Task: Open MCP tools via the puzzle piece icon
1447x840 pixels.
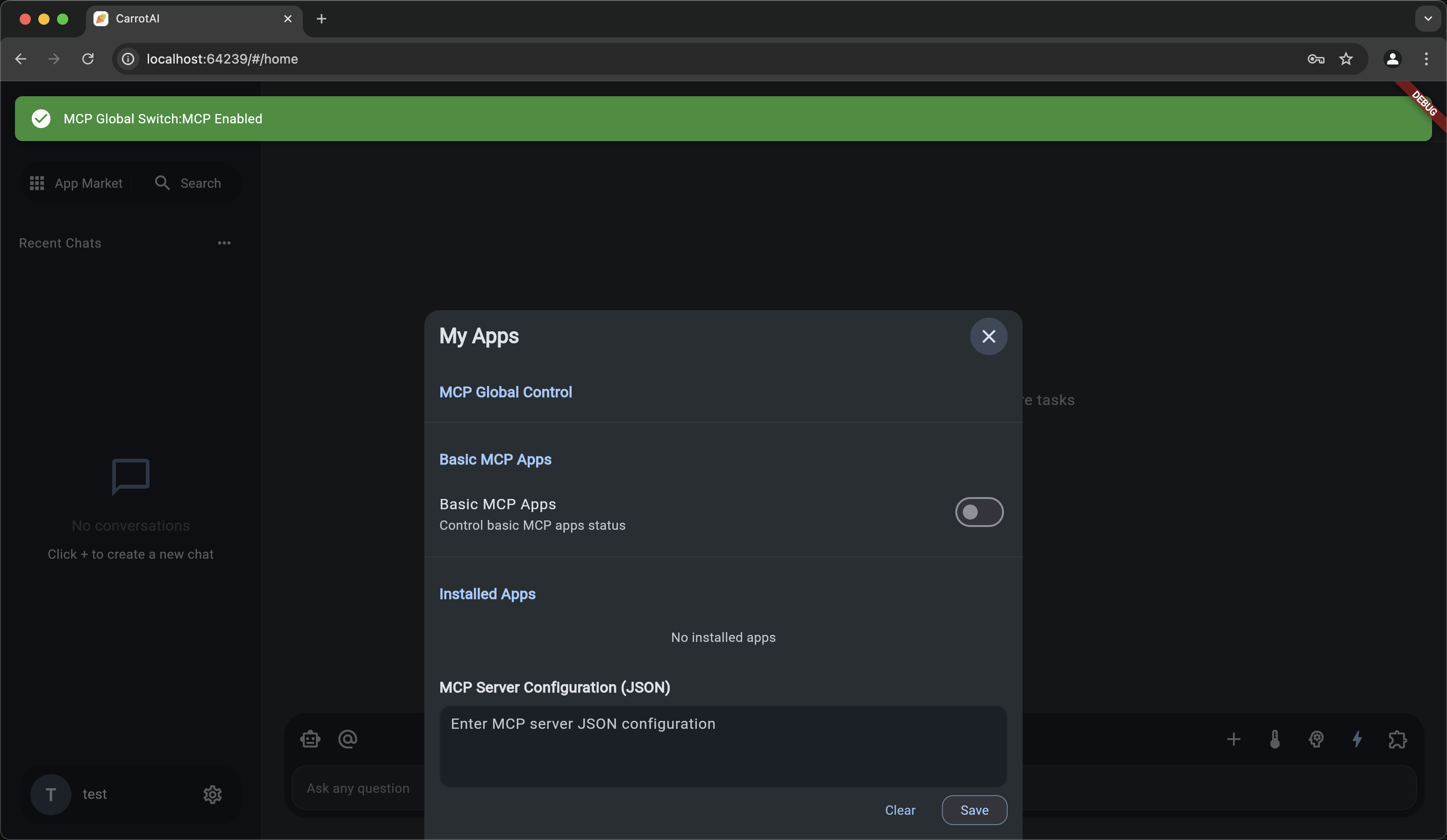Action: click(1397, 740)
